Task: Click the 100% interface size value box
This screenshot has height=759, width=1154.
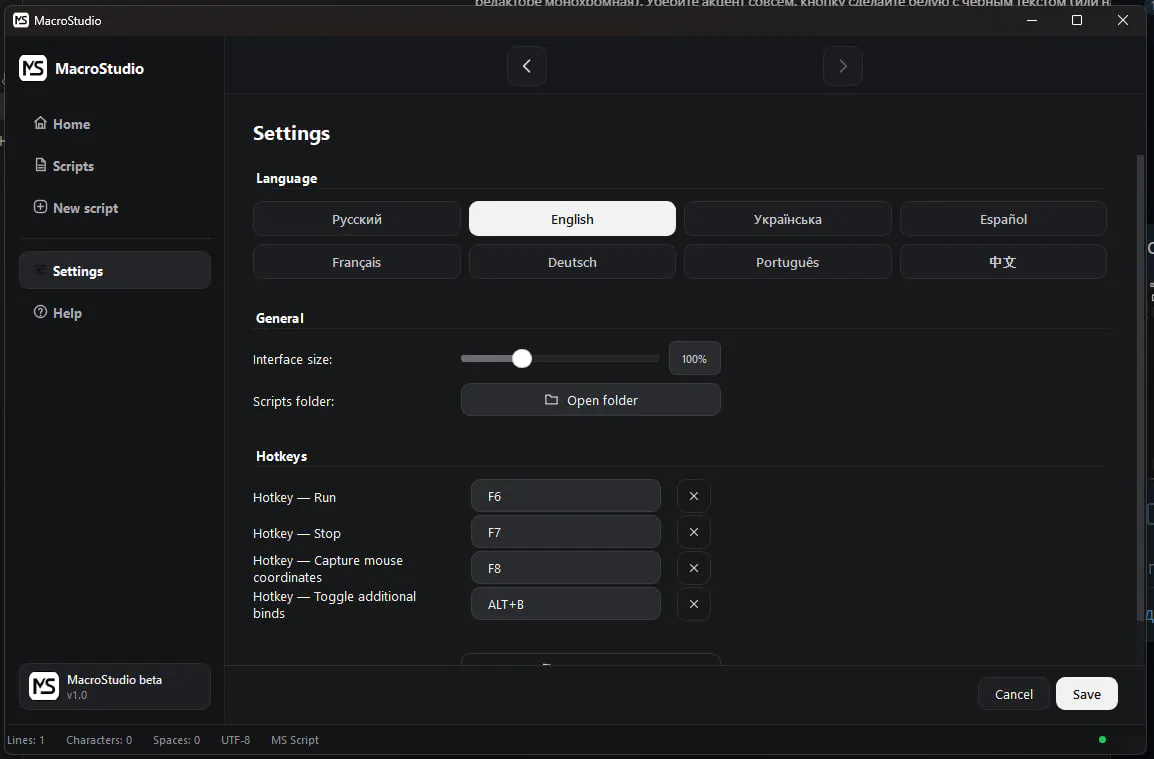Action: click(x=694, y=359)
